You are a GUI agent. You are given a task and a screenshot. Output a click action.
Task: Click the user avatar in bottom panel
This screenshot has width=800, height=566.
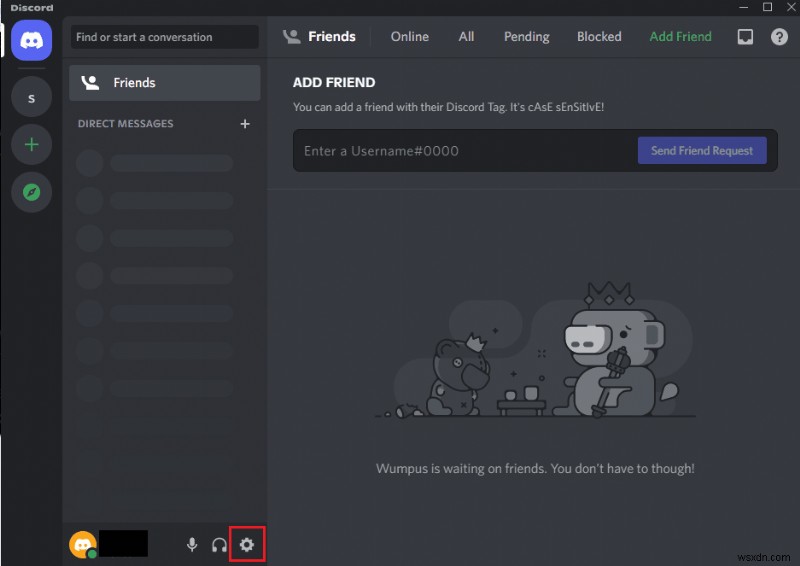[x=83, y=545]
